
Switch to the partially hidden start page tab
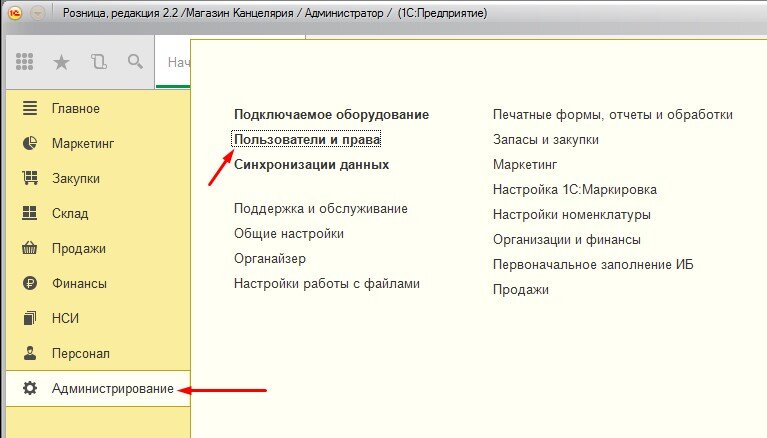click(x=173, y=62)
